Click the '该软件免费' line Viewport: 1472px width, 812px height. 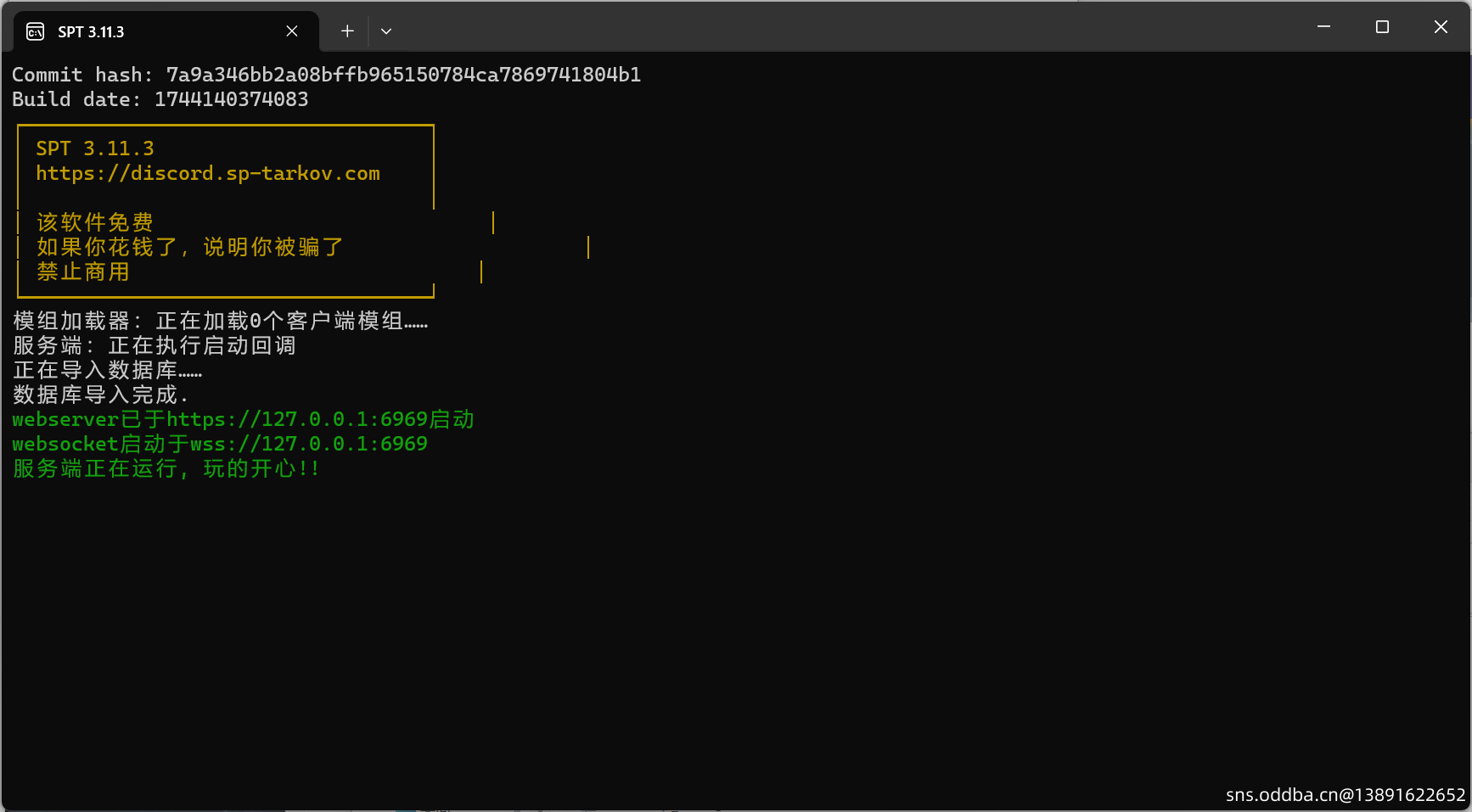pos(95,222)
